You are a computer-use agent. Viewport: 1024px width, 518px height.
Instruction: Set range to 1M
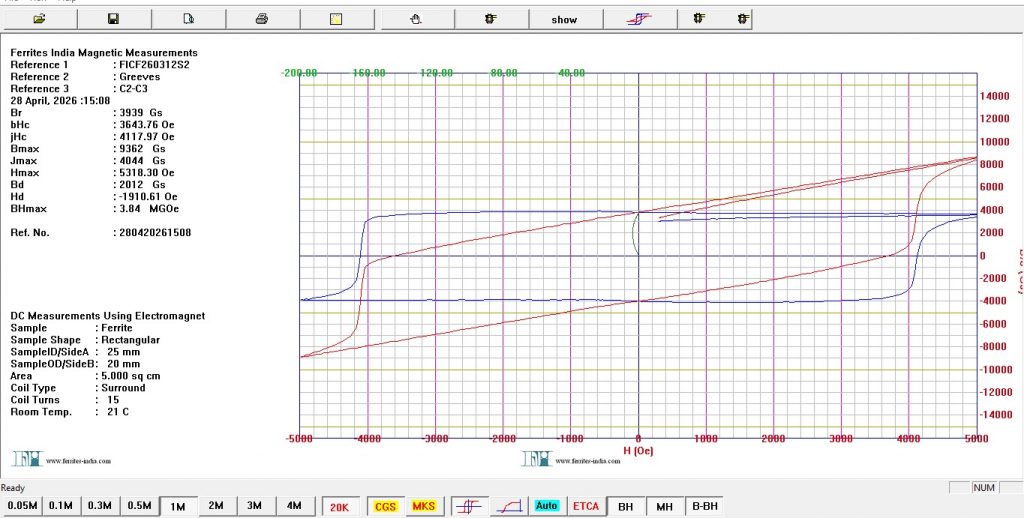tap(178, 506)
